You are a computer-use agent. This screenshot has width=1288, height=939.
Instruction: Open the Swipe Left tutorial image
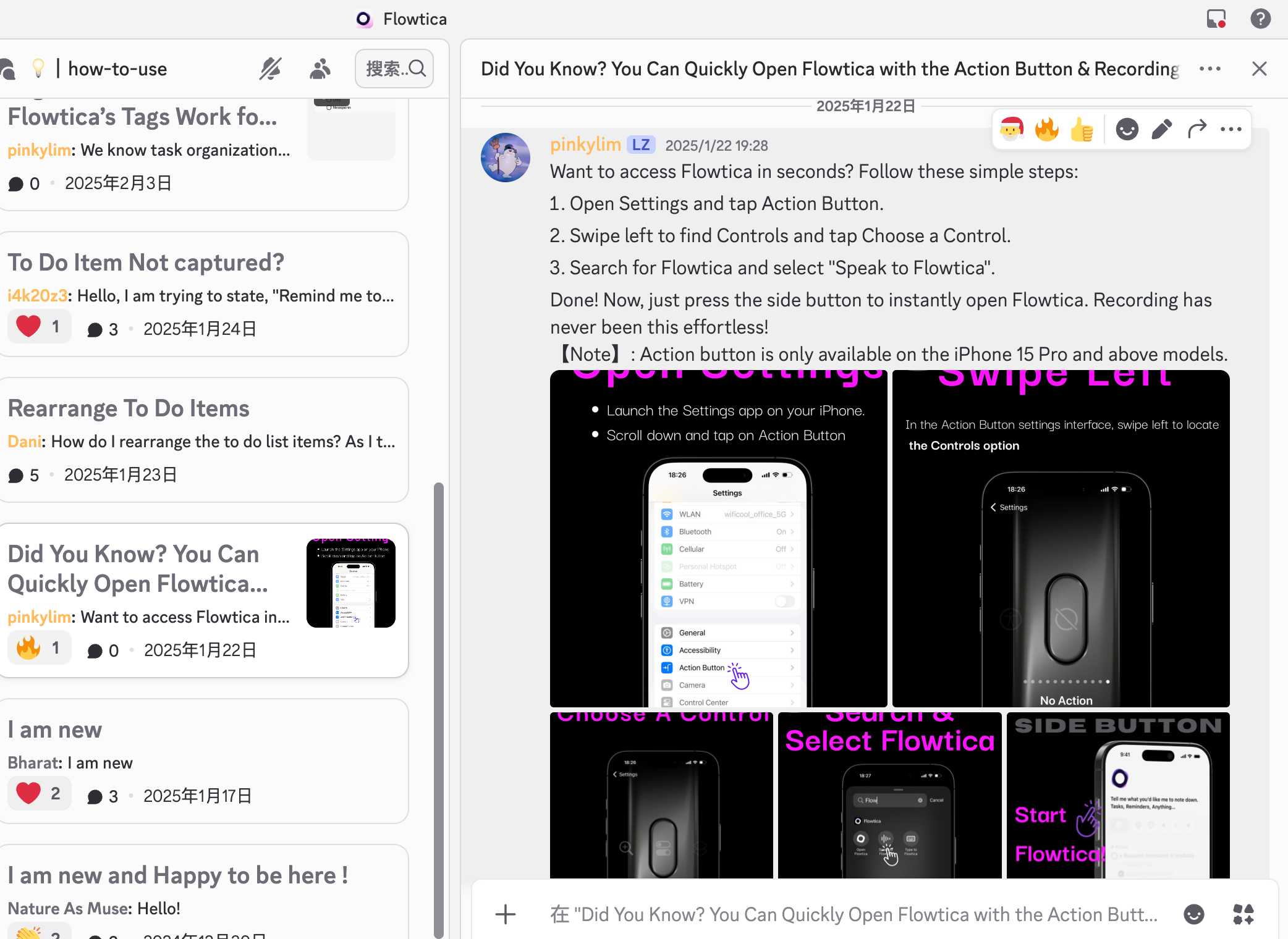pyautogui.click(x=1061, y=539)
